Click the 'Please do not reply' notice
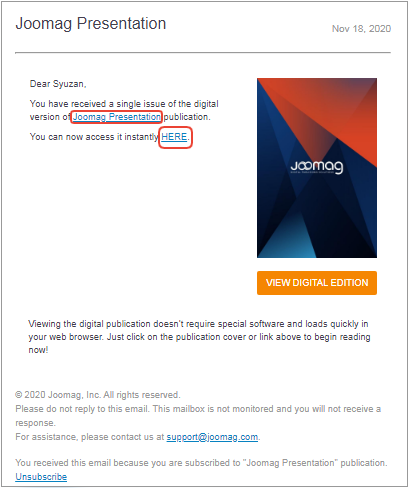 [198, 416]
